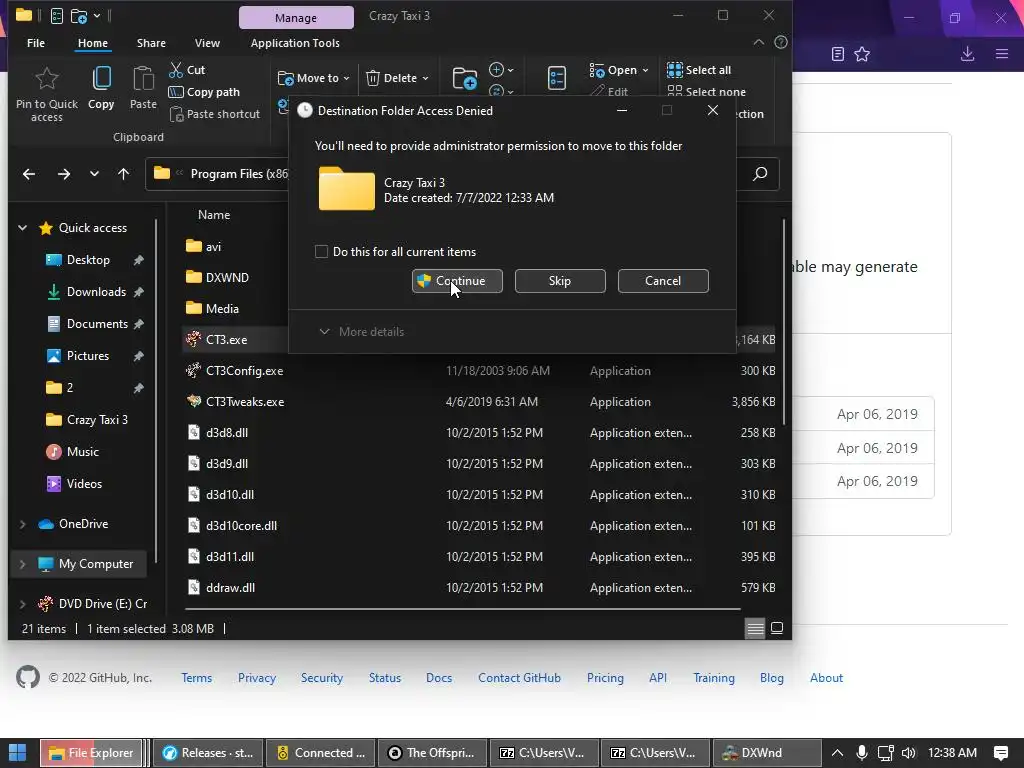This screenshot has height=768, width=1024.
Task: Open browser reader view icon
Action: (838, 54)
